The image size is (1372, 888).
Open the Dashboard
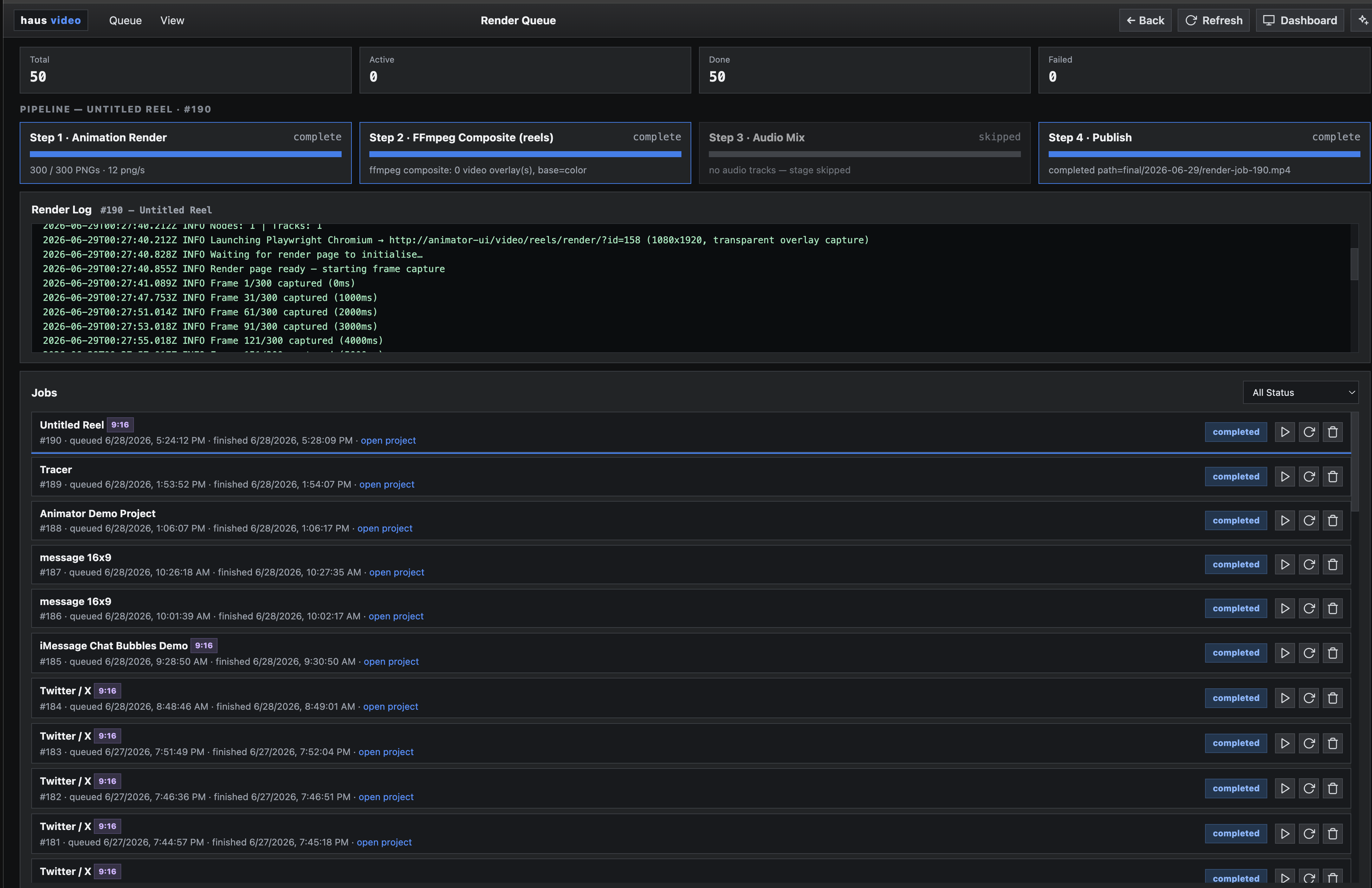(1299, 20)
